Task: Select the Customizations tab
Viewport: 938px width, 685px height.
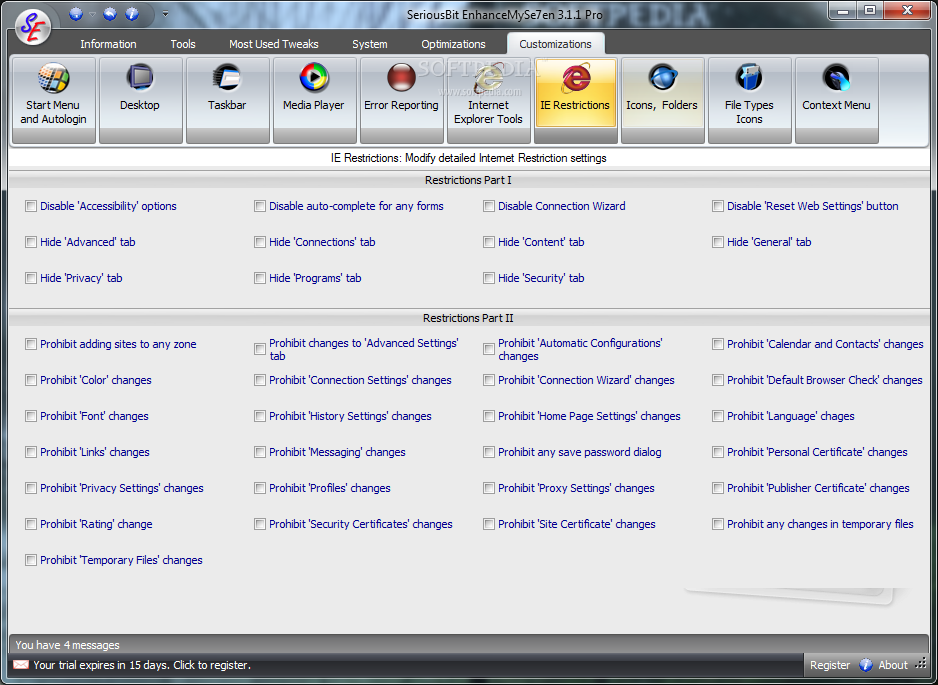Action: point(556,44)
